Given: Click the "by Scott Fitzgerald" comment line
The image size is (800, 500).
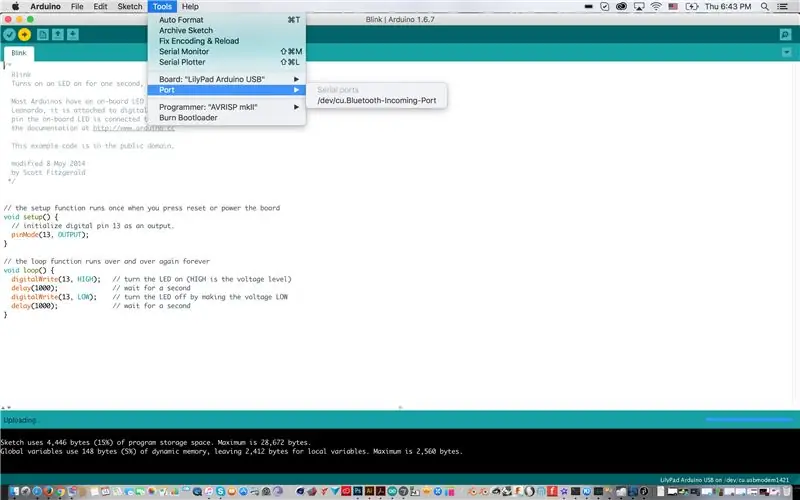Looking at the screenshot, I should [48, 172].
